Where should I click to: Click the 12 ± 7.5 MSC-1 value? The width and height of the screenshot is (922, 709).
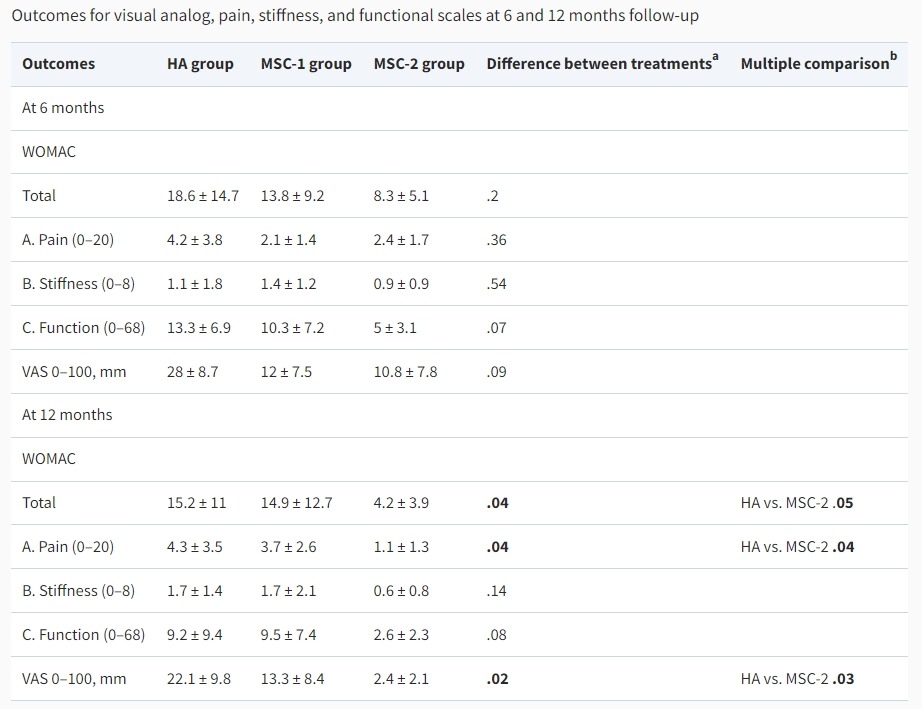[x=286, y=372]
